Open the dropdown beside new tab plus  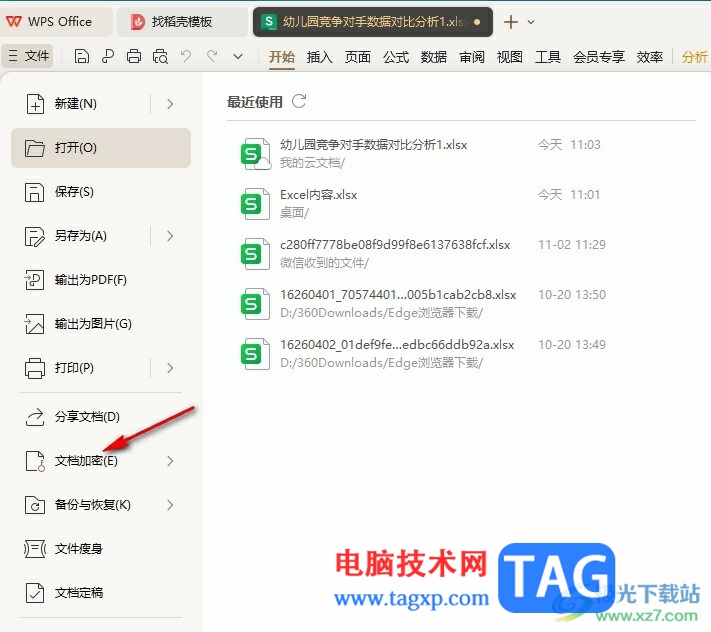[531, 22]
